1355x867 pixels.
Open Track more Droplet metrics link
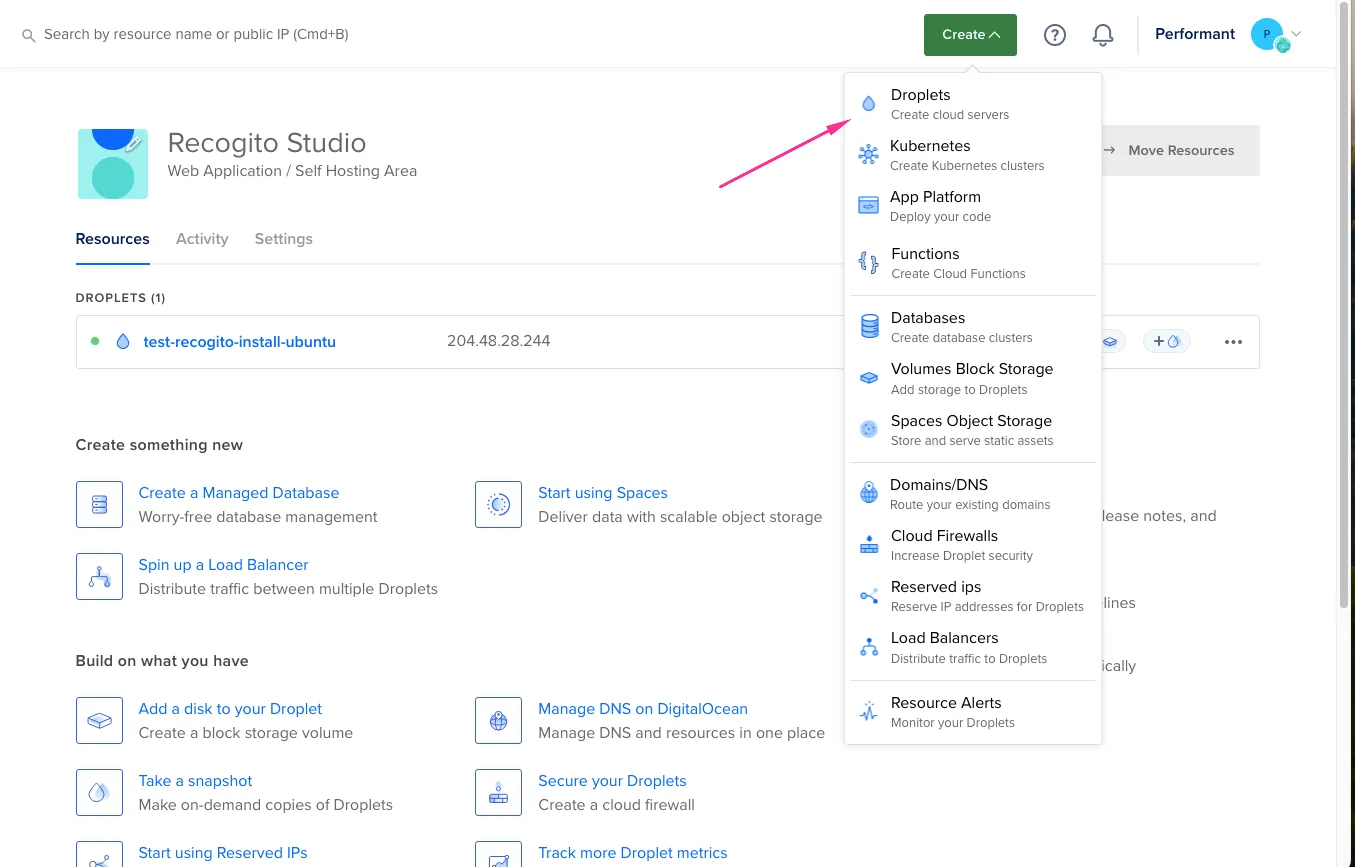[x=633, y=853]
